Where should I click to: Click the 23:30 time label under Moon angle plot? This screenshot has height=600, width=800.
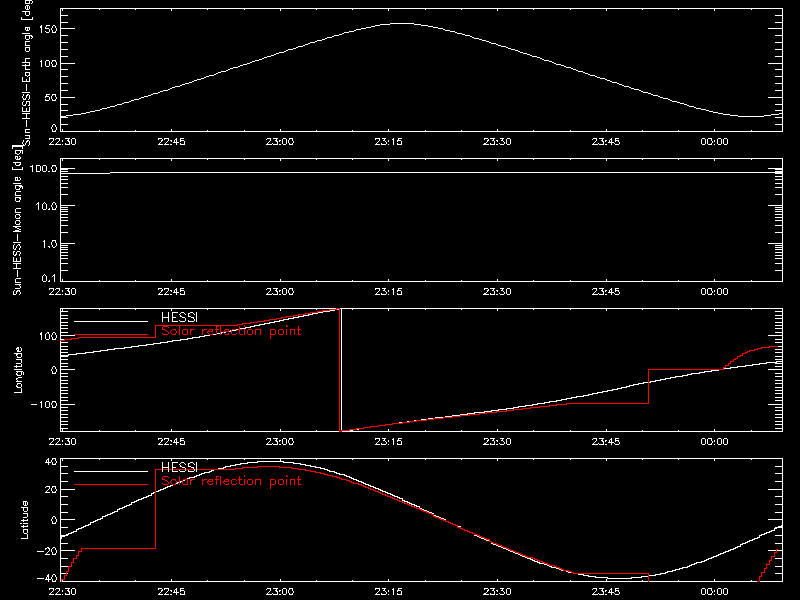[497, 292]
